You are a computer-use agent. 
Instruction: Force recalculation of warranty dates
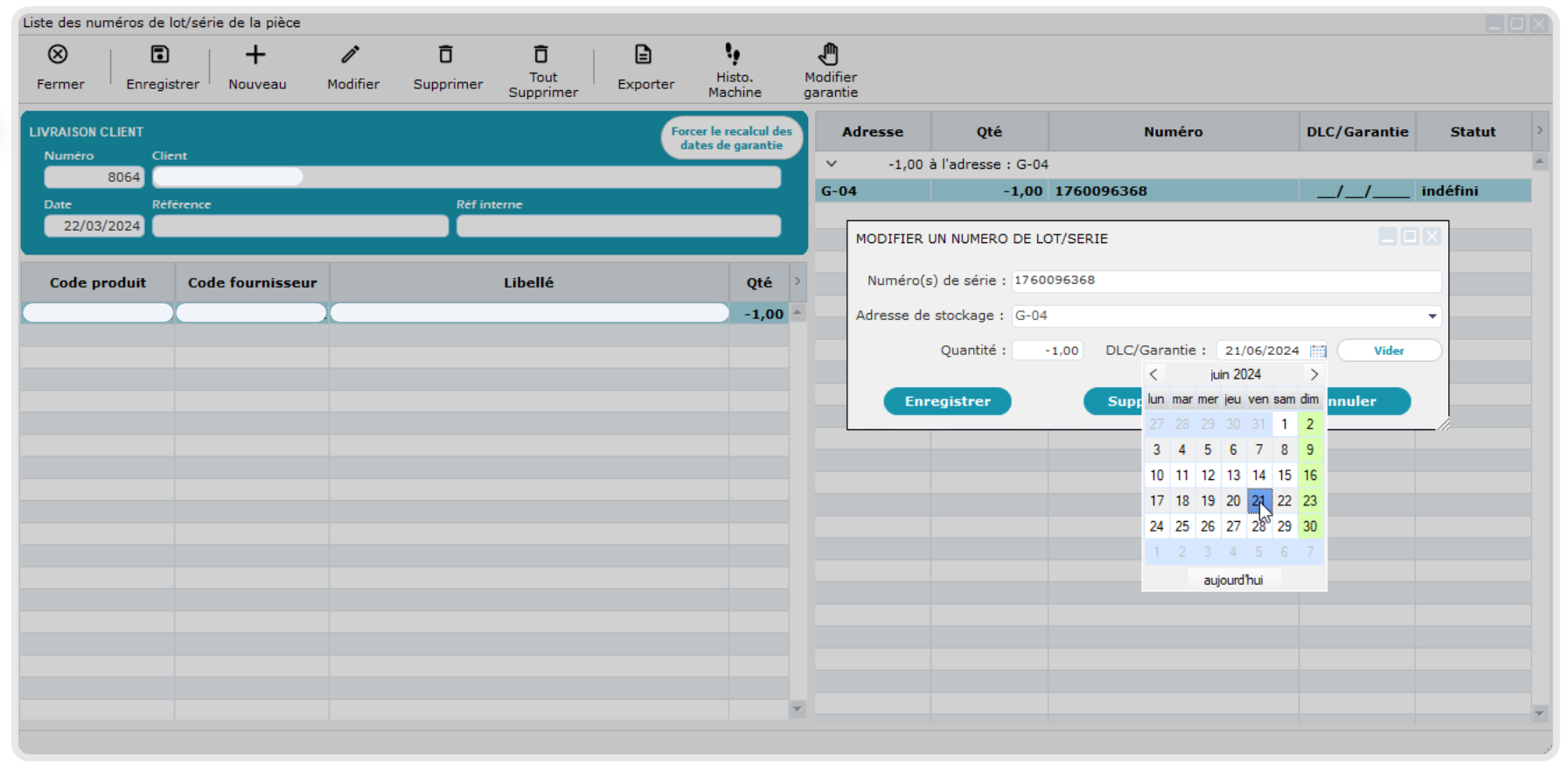pos(731,138)
